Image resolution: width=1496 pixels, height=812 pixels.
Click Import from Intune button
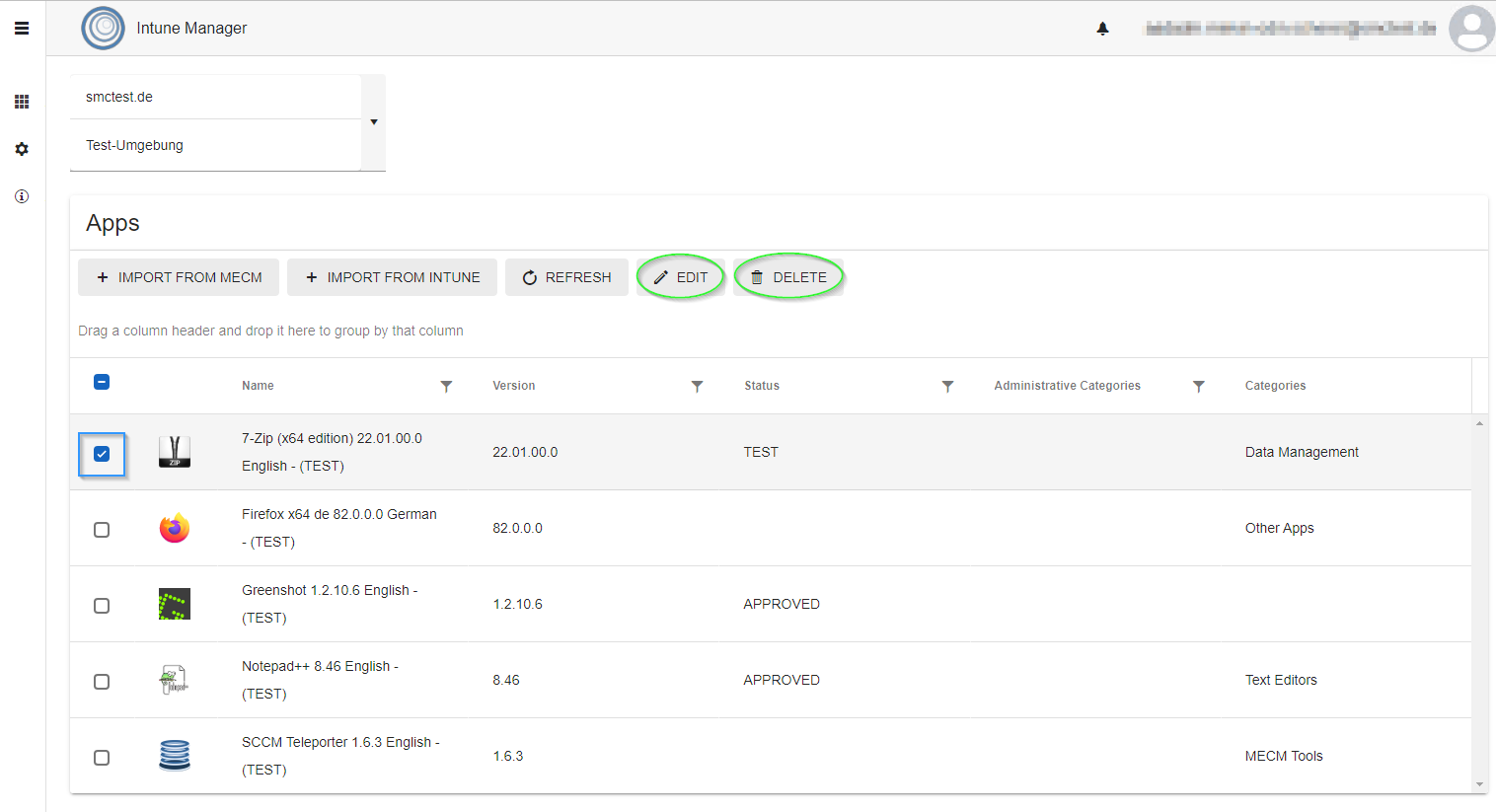point(392,277)
